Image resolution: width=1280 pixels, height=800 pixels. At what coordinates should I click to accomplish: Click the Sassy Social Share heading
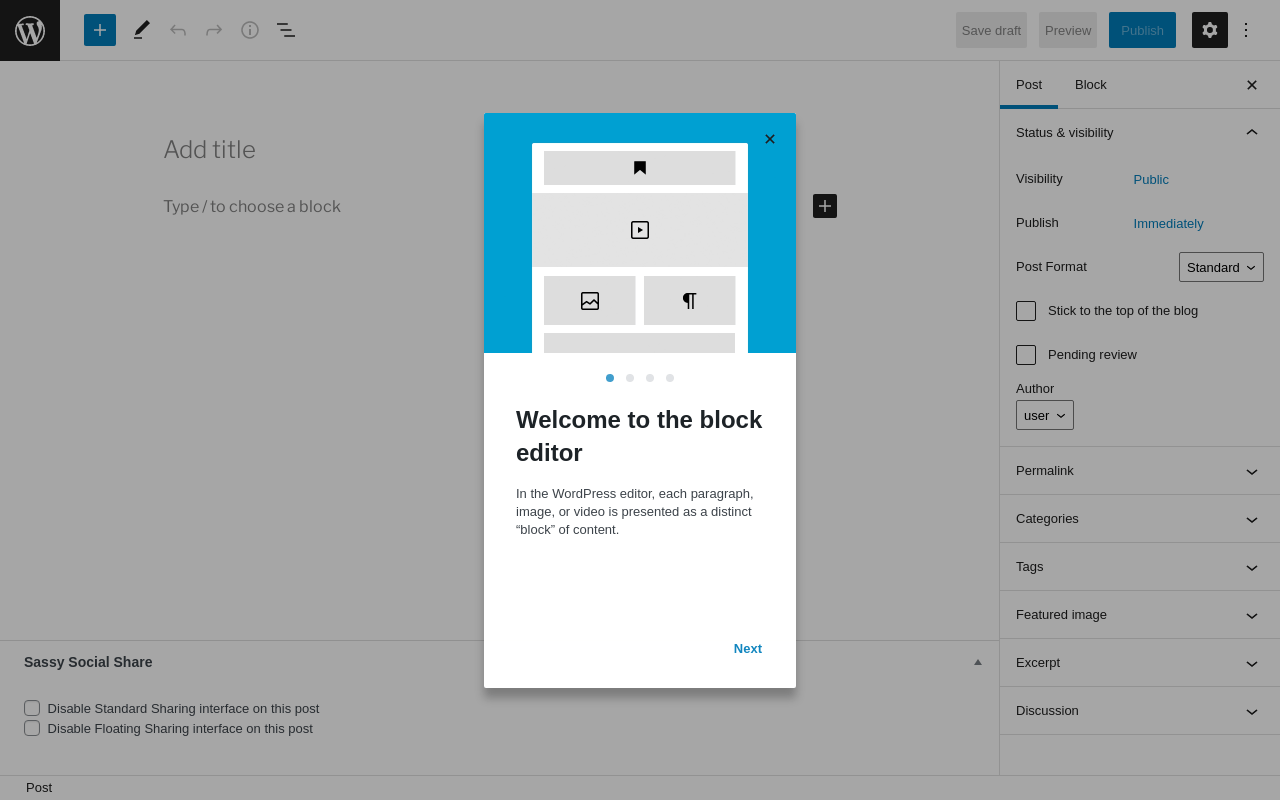click(x=88, y=662)
